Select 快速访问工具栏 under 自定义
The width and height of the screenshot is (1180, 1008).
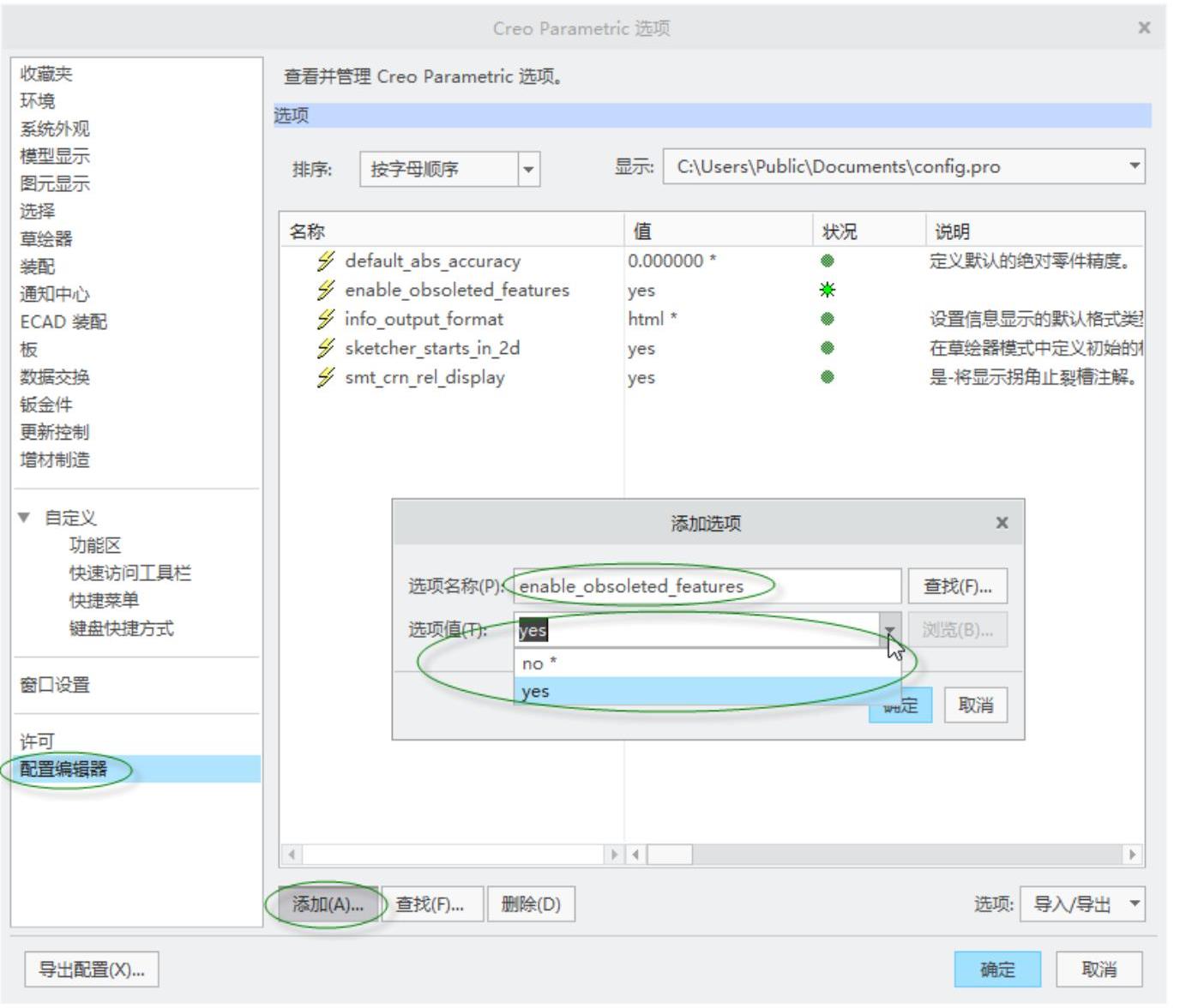tap(130, 573)
